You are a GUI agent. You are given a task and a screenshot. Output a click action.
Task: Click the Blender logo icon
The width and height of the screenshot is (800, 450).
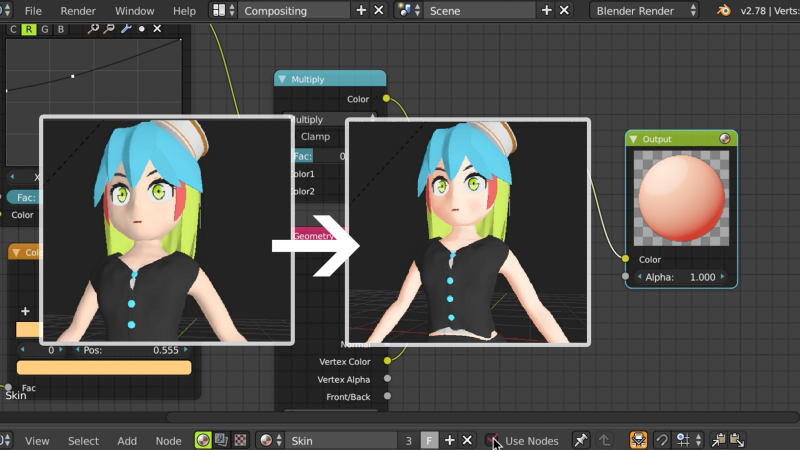(723, 10)
